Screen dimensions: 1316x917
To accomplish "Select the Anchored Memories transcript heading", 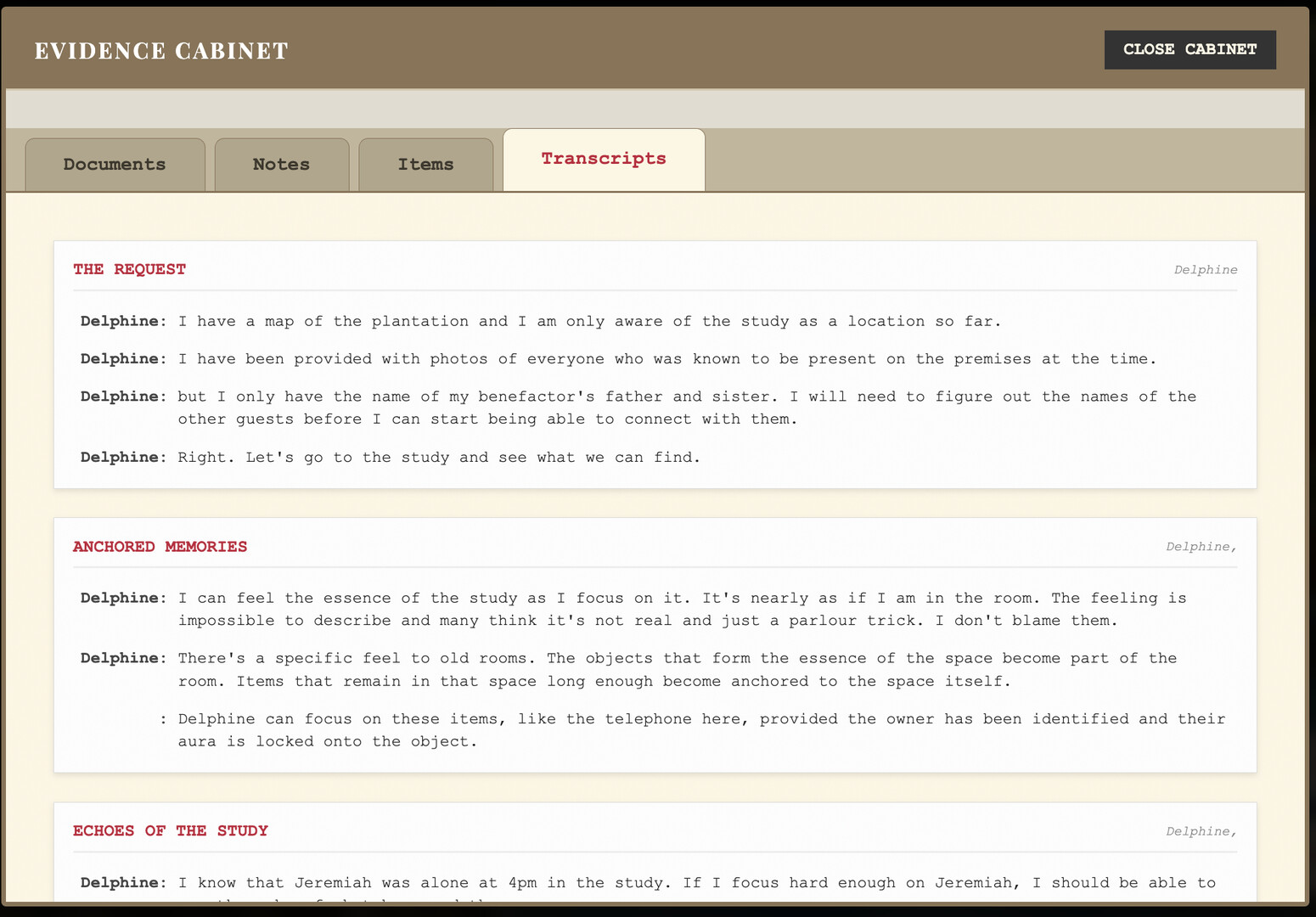I will coord(160,546).
